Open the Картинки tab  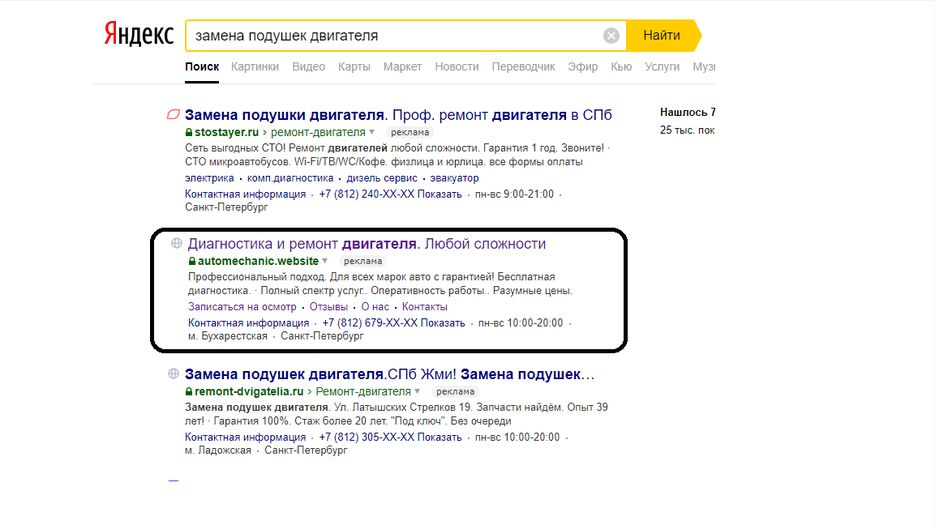coord(255,67)
